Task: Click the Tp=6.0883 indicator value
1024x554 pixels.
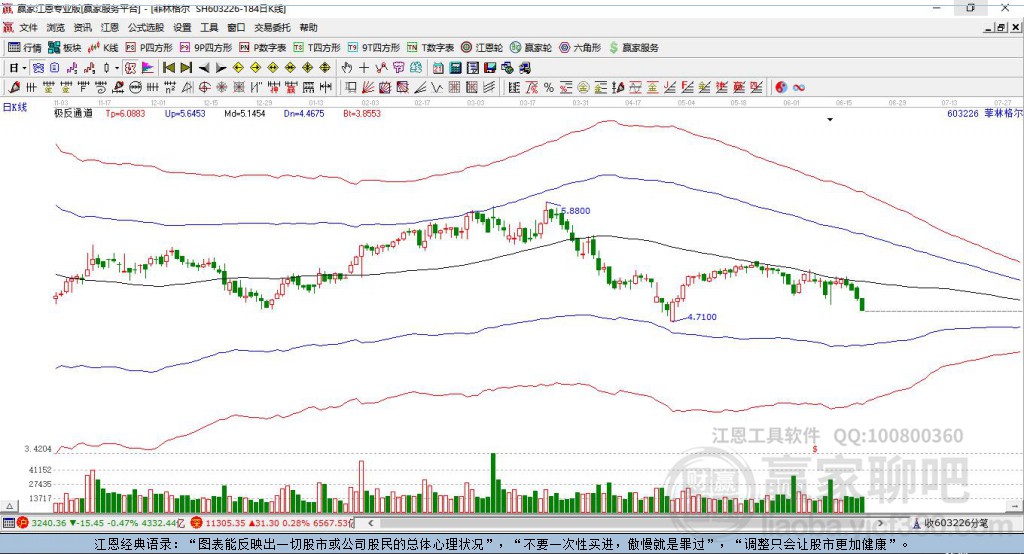Action: coord(125,113)
